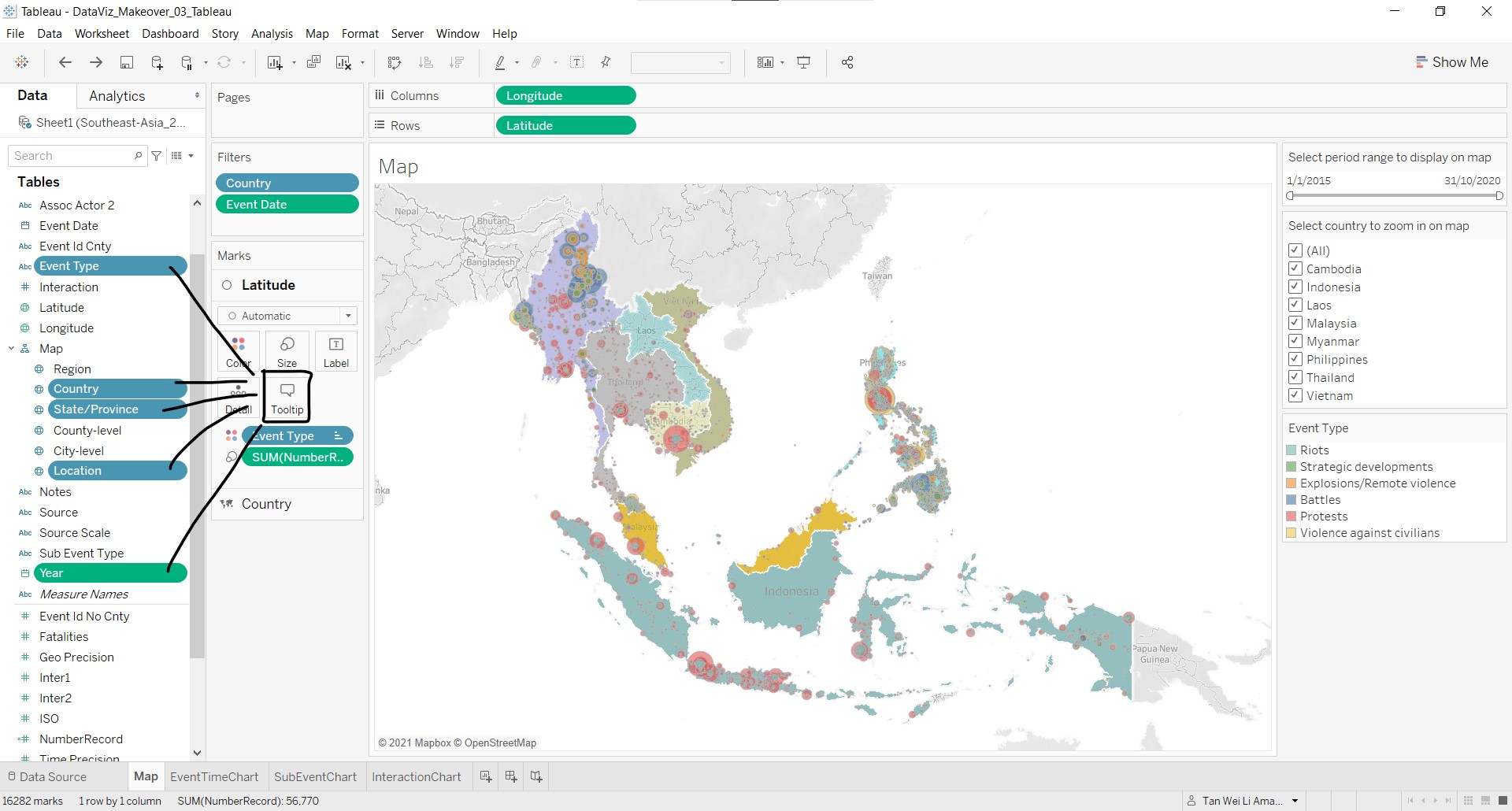The height and width of the screenshot is (811, 1512).
Task: Click the Duplicate worksheet toolbar icon
Action: (x=313, y=62)
